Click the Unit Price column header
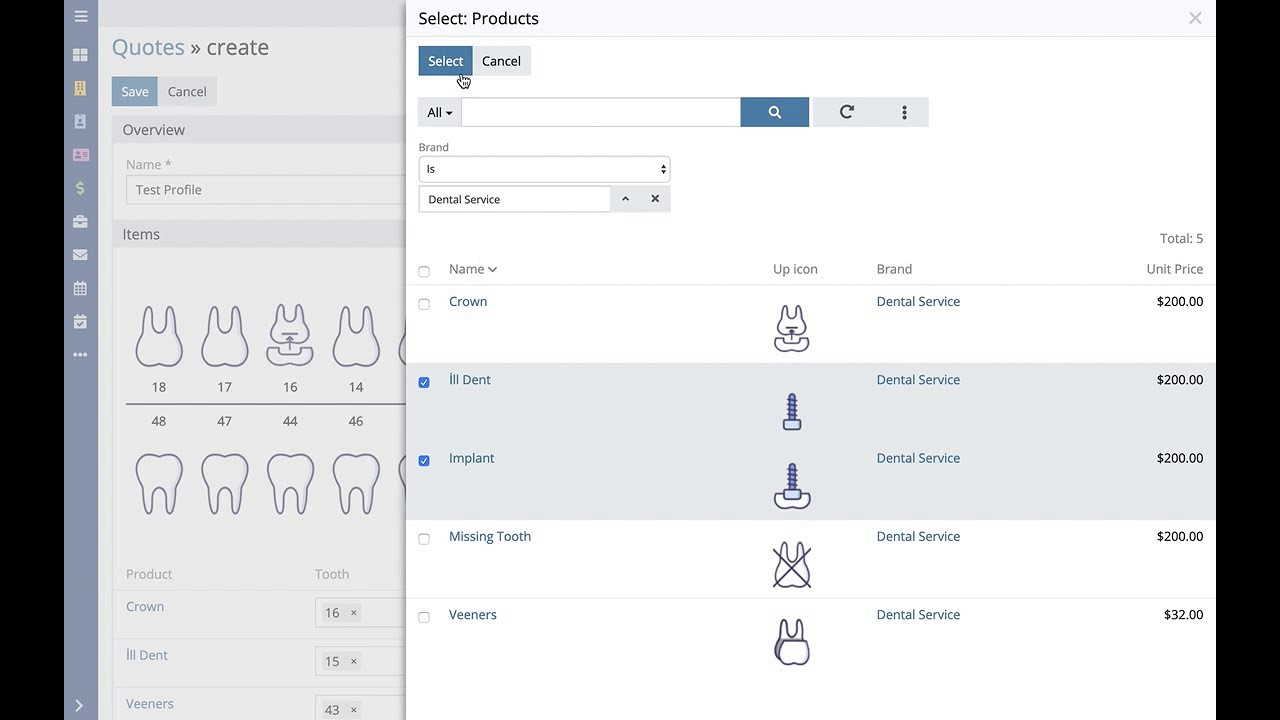 click(1175, 269)
